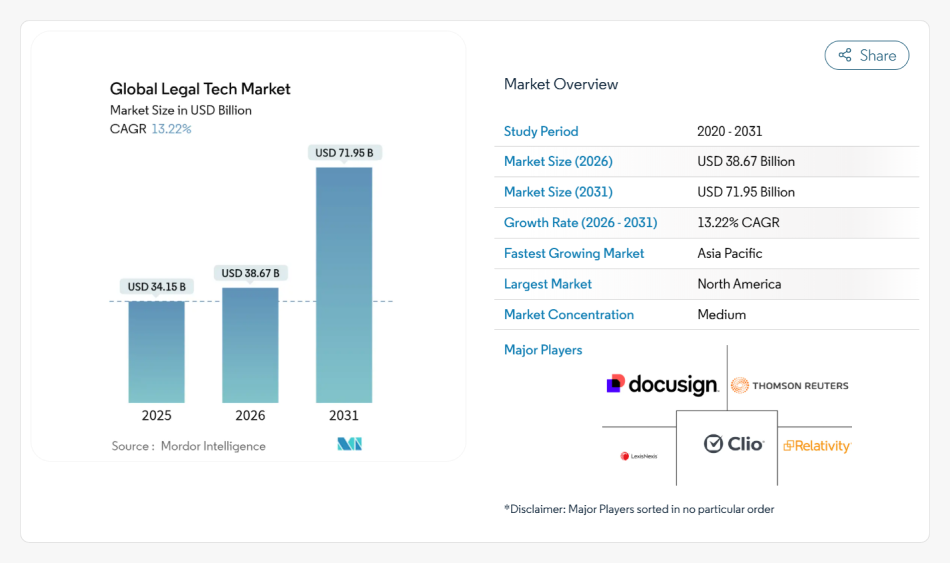Click the USD 34.15 B data label
The width and height of the screenshot is (950, 563).
tap(156, 287)
